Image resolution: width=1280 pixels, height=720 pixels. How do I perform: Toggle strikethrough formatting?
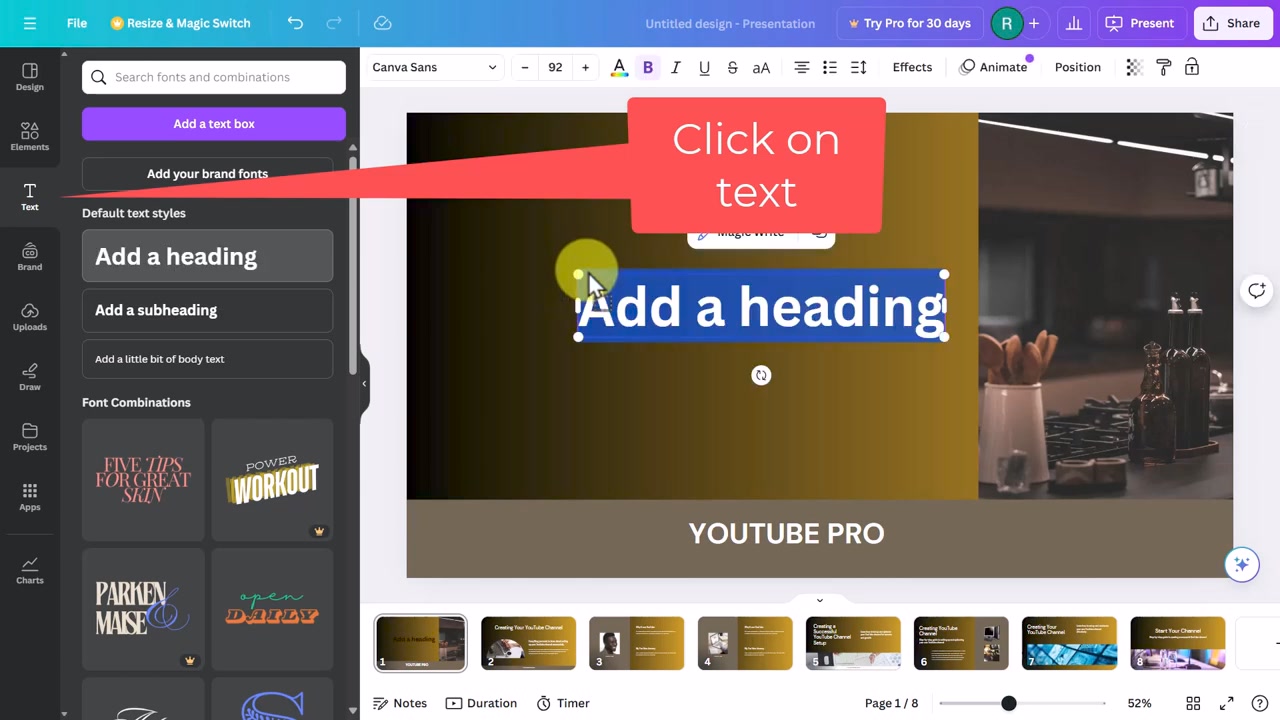pos(732,67)
